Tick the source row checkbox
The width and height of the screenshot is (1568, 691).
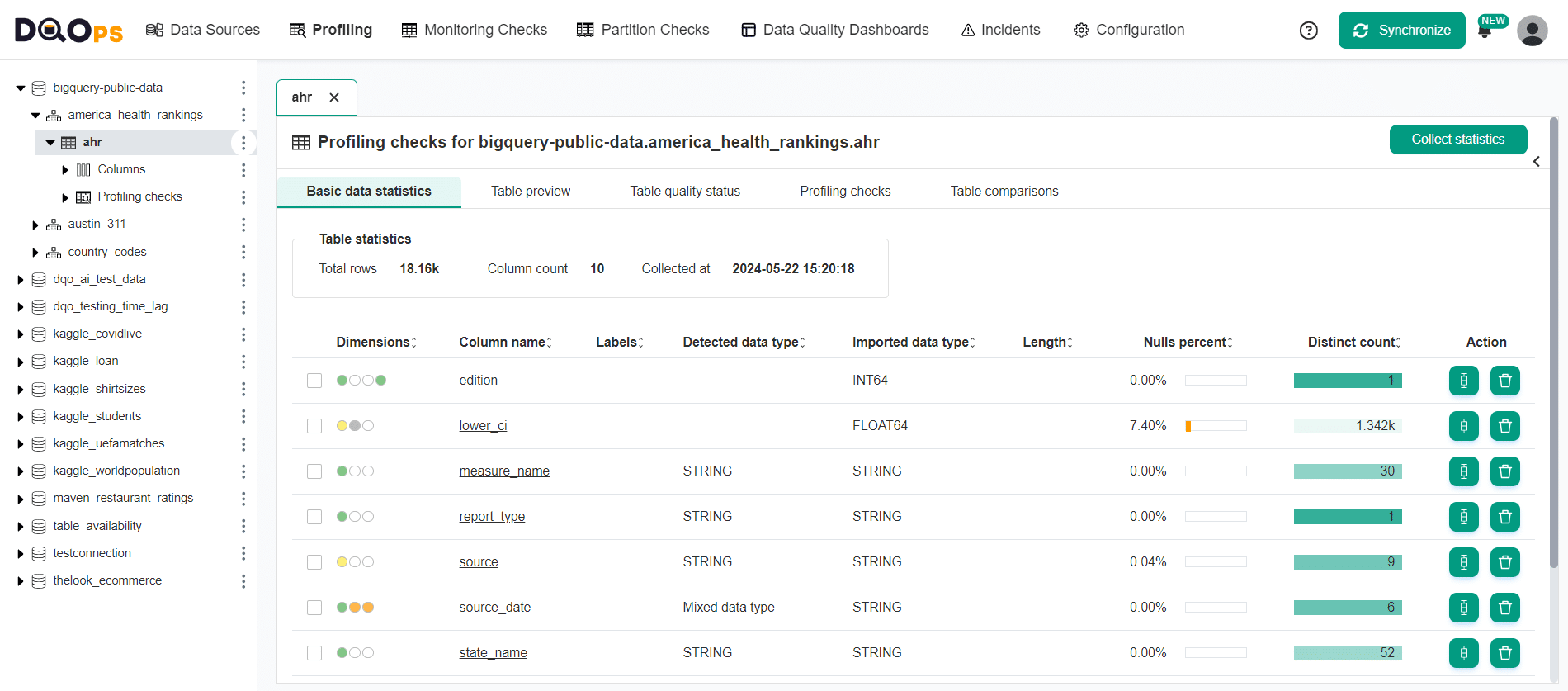pyautogui.click(x=314, y=562)
